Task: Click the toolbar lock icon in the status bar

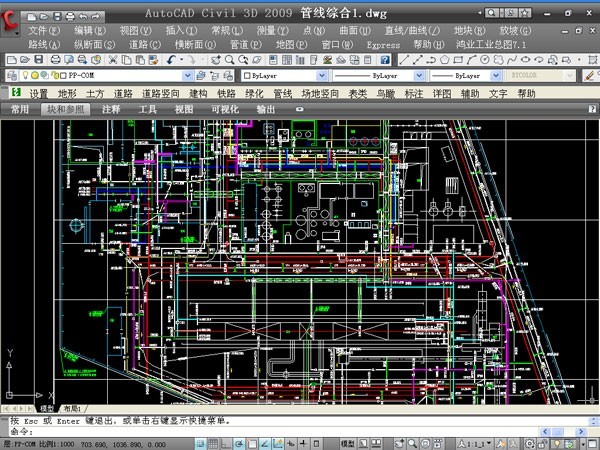Action: (x=544, y=444)
